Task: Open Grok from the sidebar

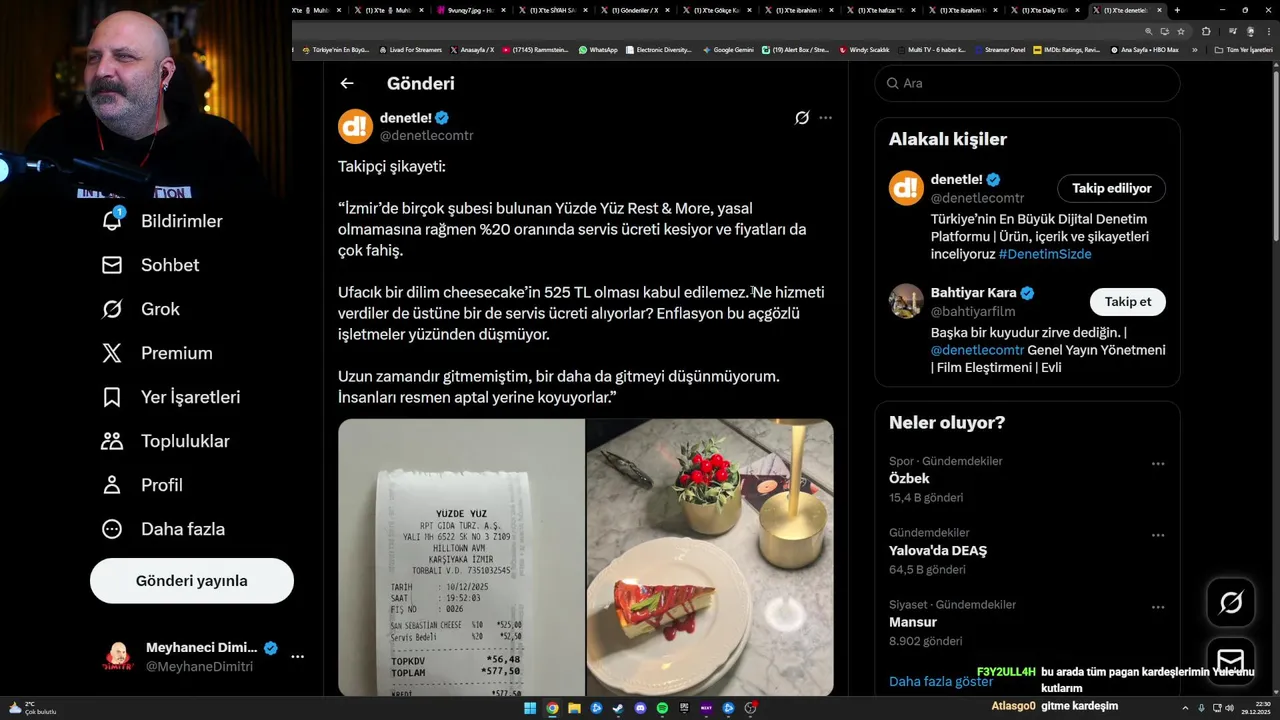Action: pos(112,309)
